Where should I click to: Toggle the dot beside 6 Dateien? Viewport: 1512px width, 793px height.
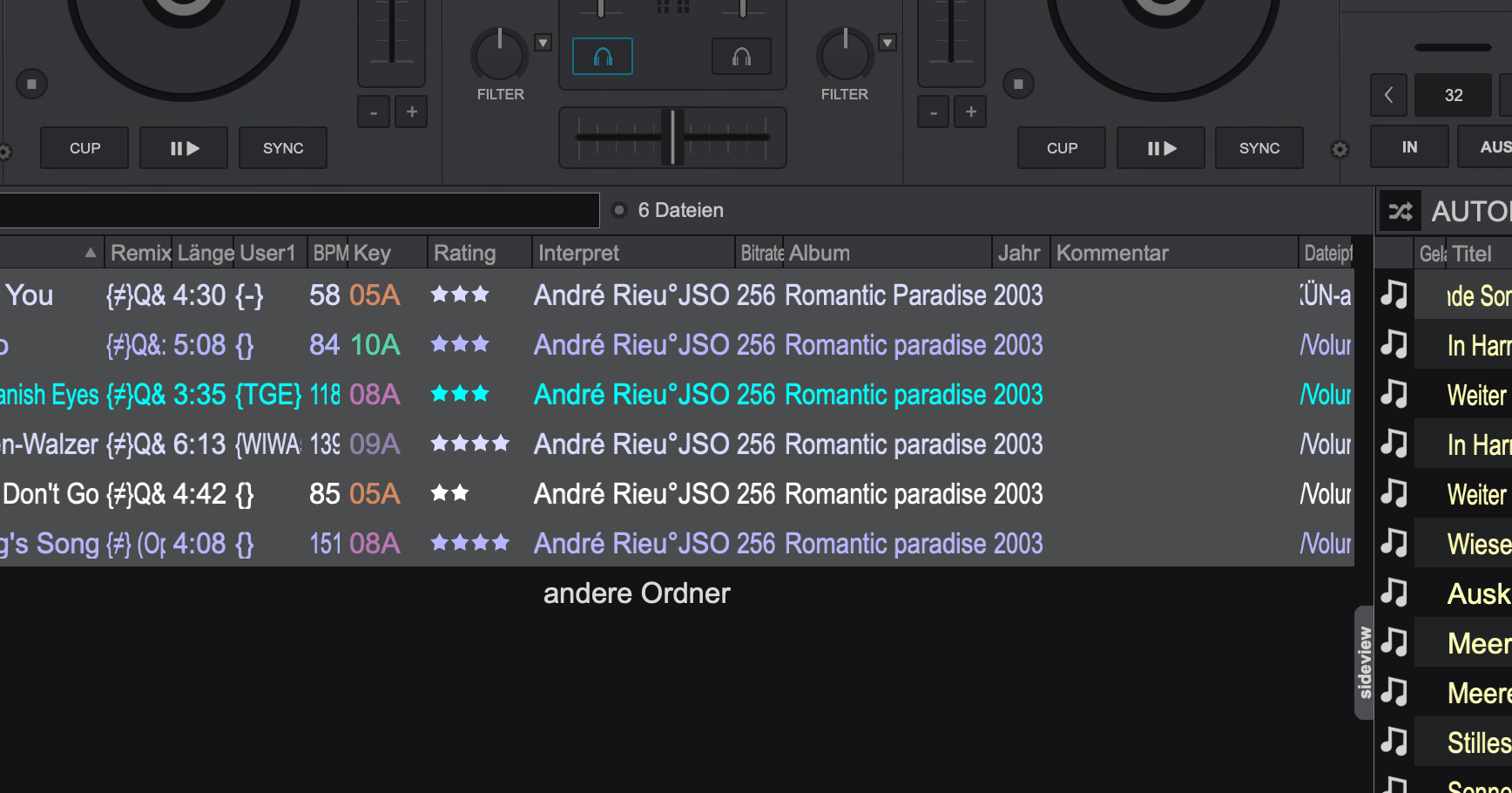(x=619, y=210)
